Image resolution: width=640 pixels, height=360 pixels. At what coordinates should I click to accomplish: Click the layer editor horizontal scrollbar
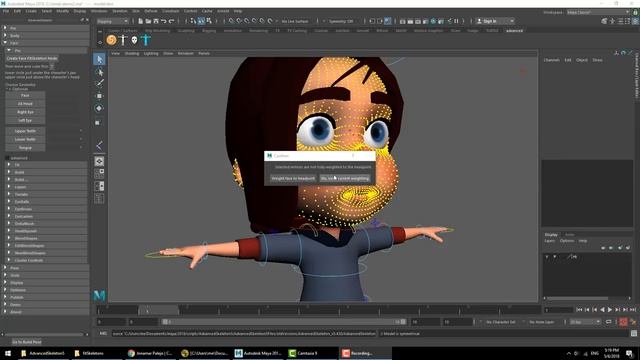tap(577, 298)
